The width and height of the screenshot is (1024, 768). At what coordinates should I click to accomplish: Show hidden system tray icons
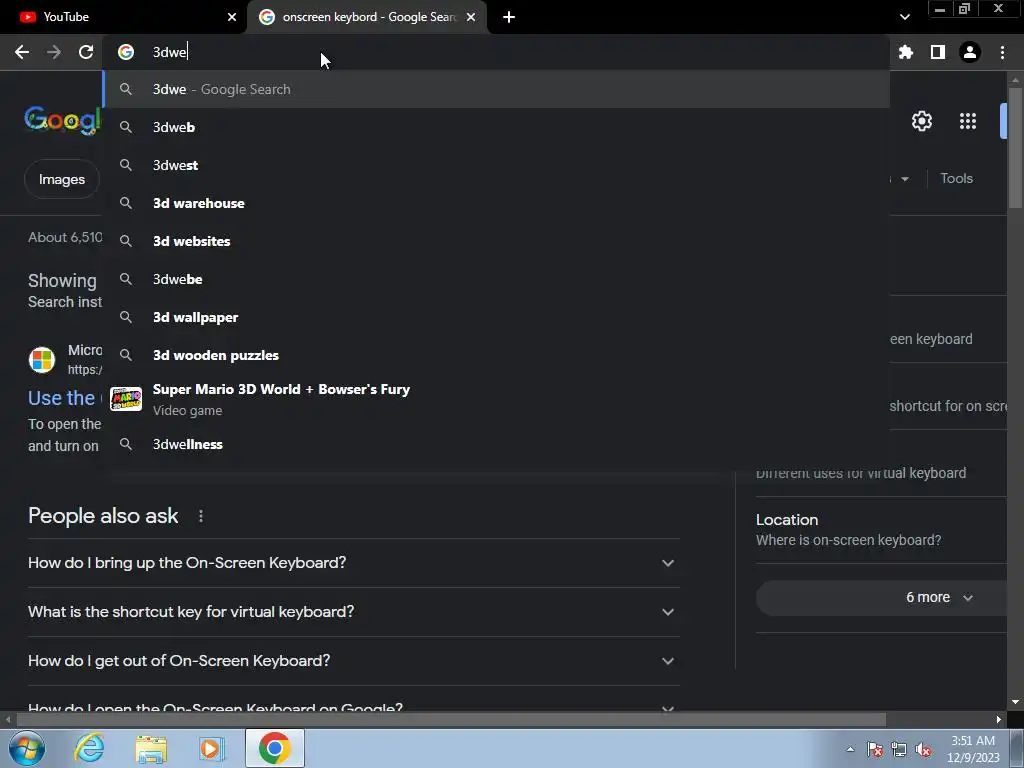pos(850,750)
